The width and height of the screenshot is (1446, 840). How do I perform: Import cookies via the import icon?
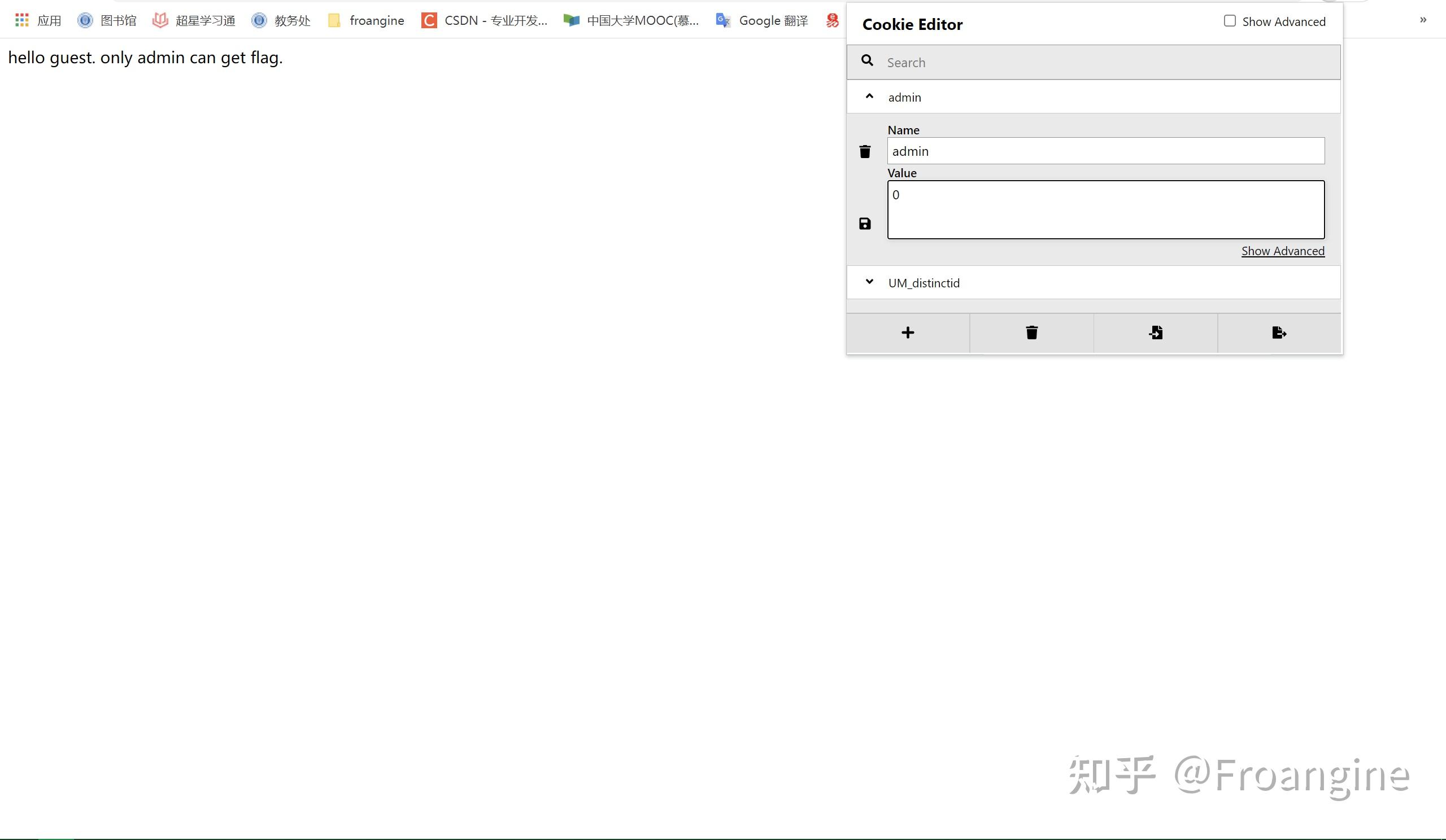click(x=1155, y=333)
